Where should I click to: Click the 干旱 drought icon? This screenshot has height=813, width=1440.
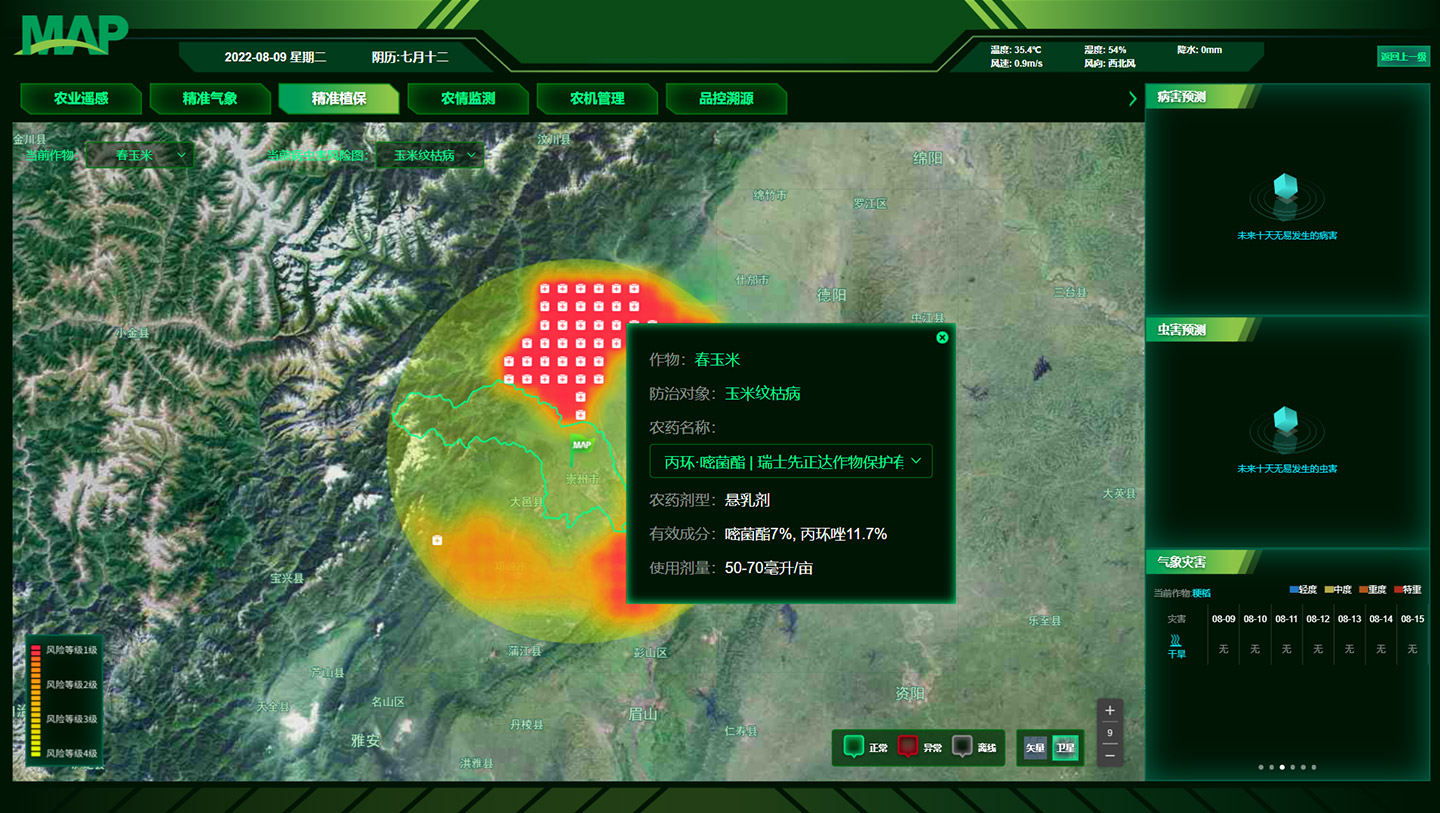1177,639
